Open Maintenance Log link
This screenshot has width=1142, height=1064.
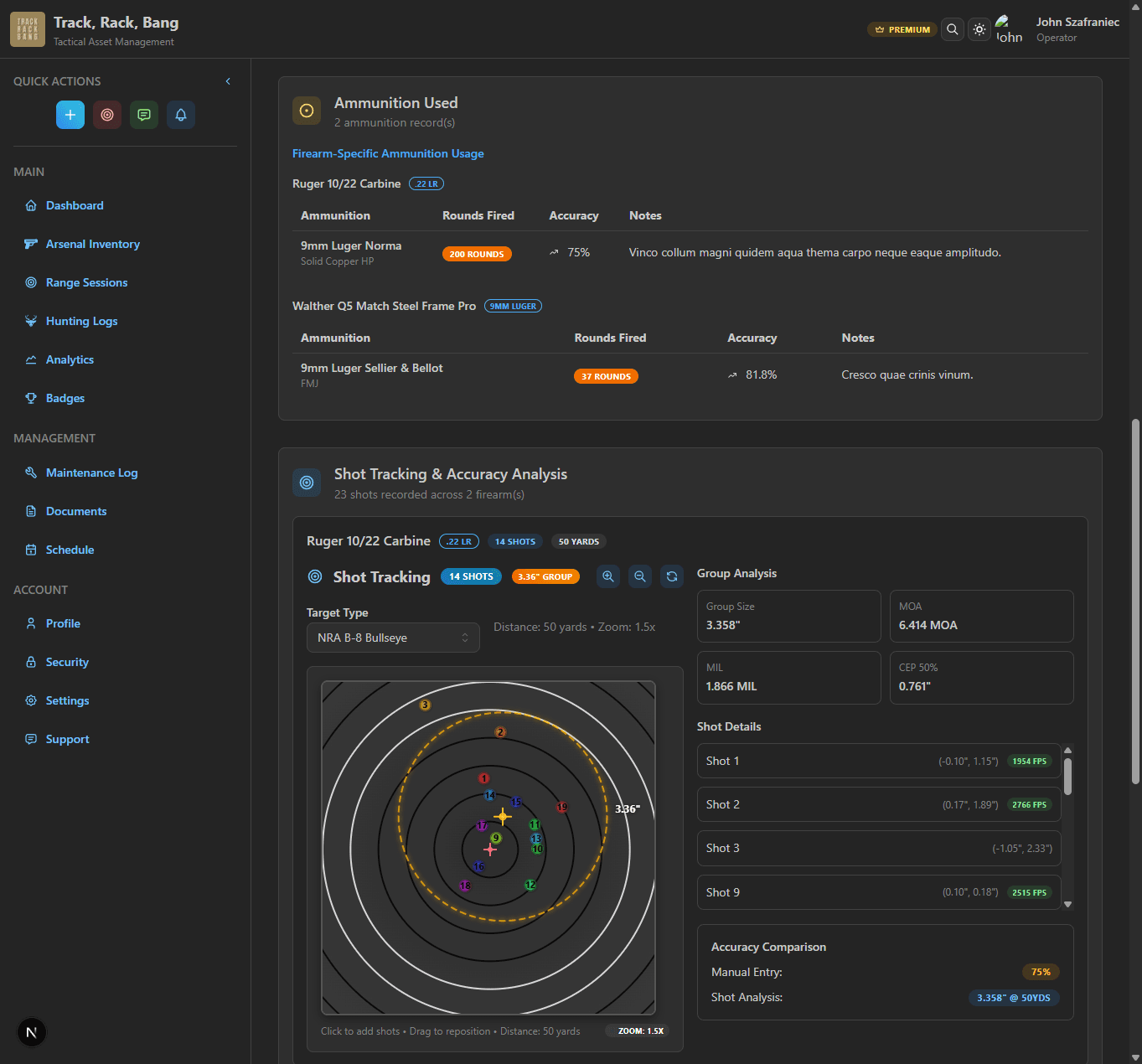(x=91, y=473)
